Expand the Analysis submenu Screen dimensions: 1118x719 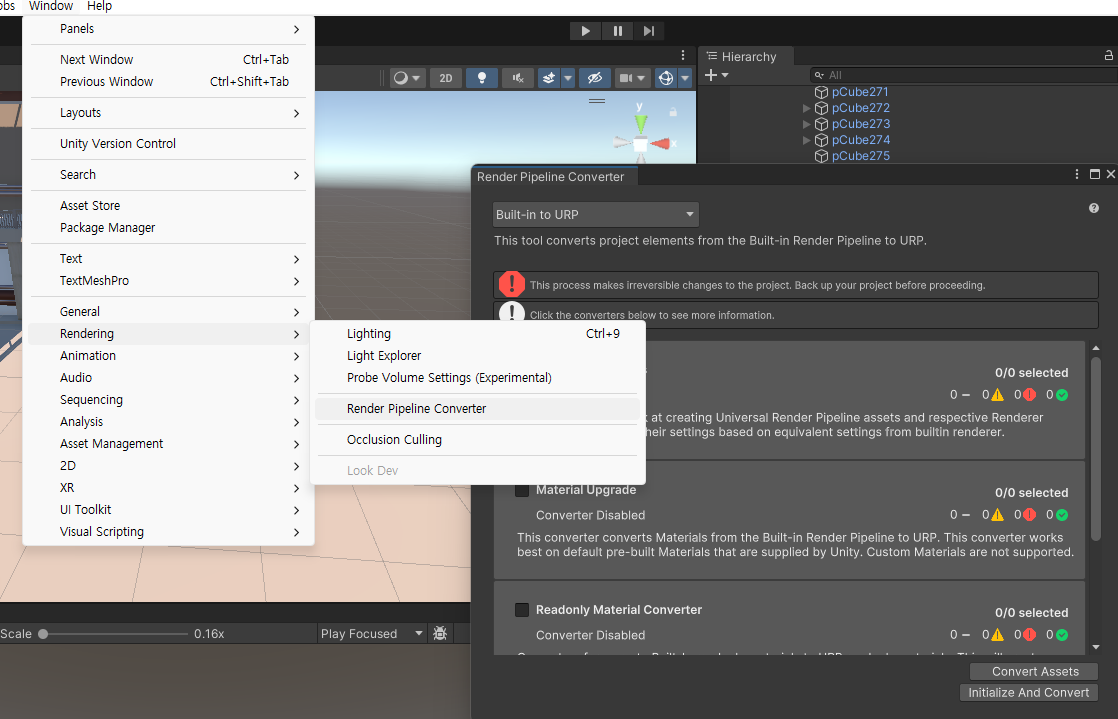tap(168, 422)
